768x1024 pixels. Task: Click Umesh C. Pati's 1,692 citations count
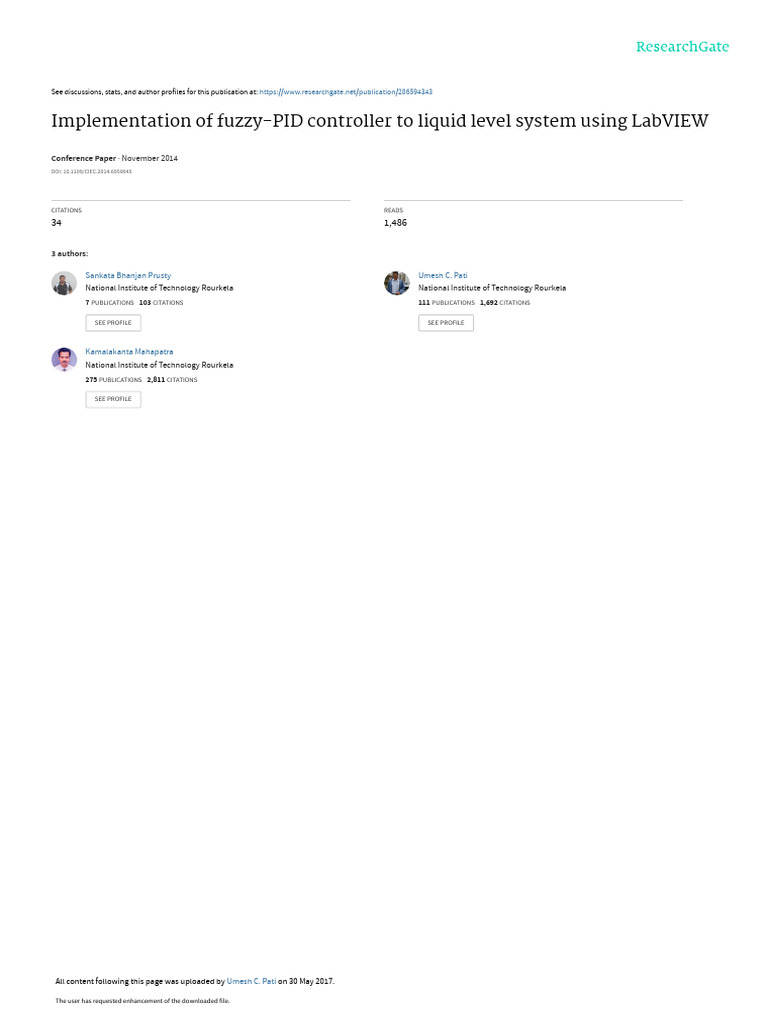[505, 303]
